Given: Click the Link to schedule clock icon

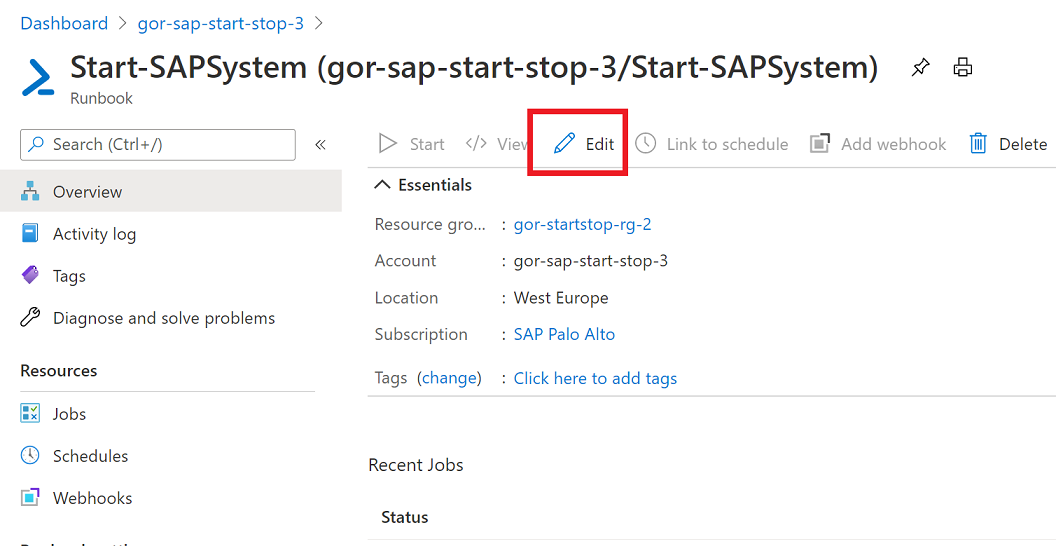Looking at the screenshot, I should [645, 143].
